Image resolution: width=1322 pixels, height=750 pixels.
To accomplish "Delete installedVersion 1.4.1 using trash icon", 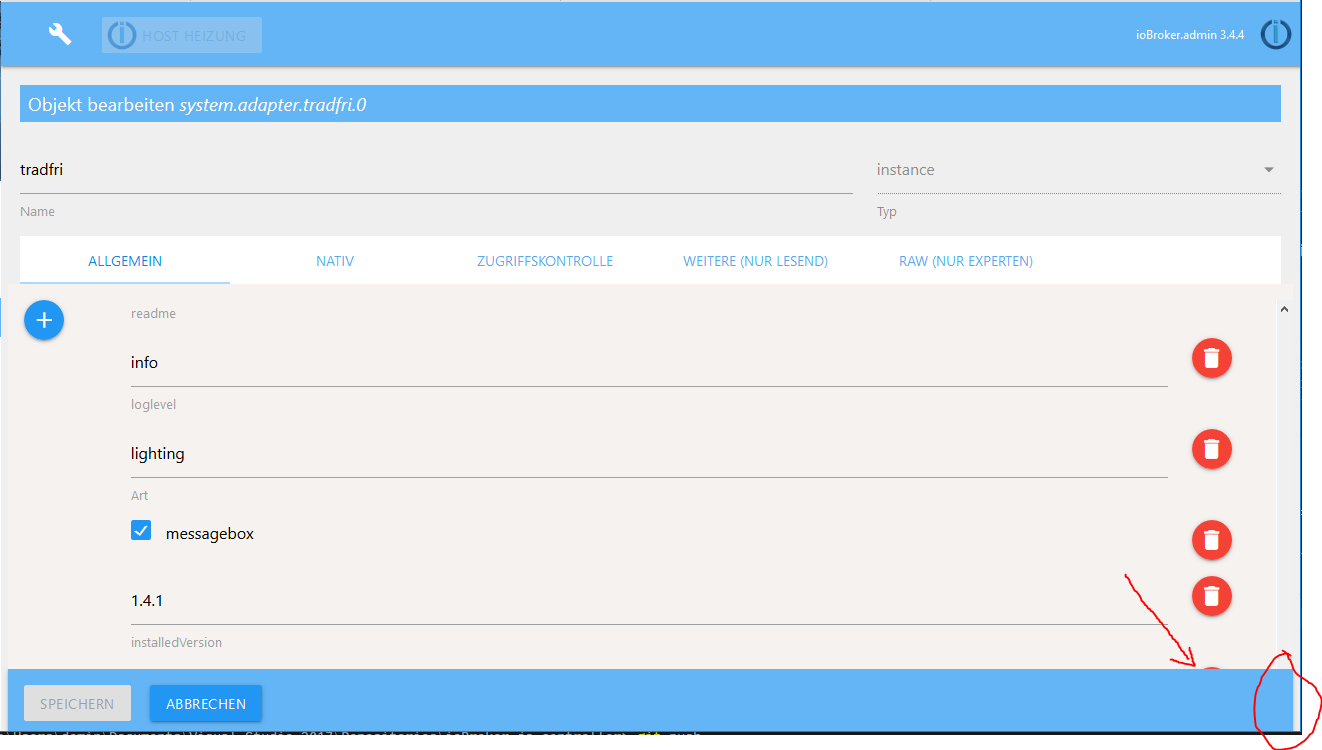I will [x=1211, y=596].
